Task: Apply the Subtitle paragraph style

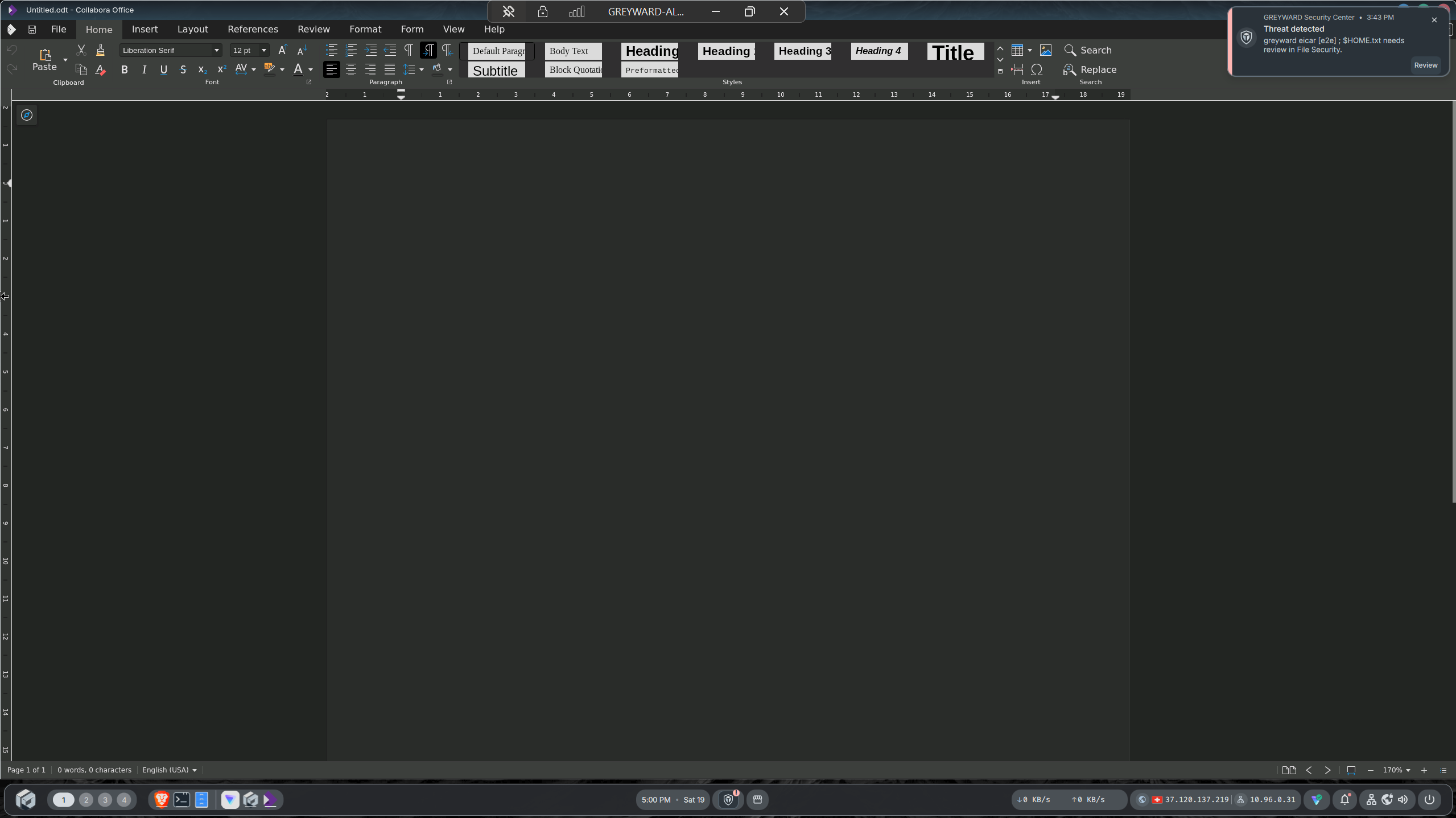Action: click(497, 70)
